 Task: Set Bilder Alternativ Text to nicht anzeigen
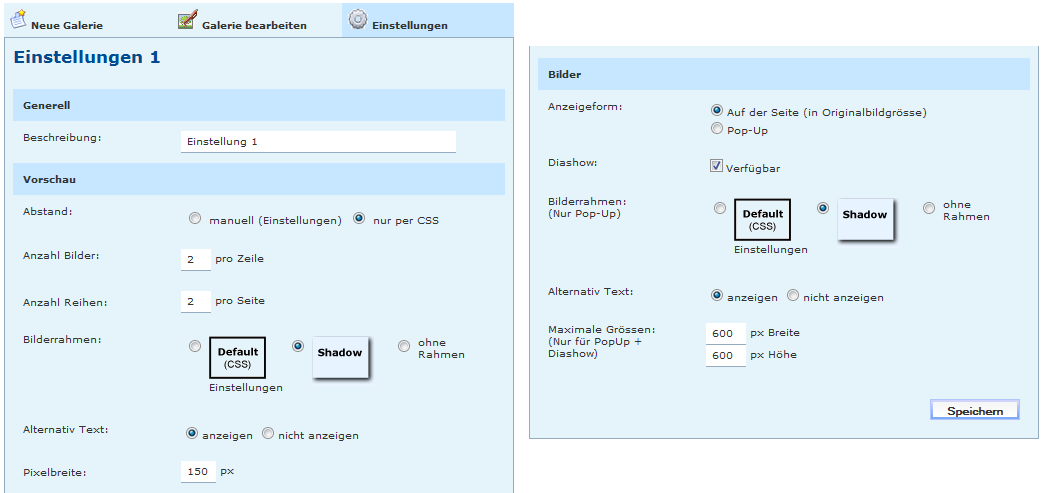click(x=792, y=296)
